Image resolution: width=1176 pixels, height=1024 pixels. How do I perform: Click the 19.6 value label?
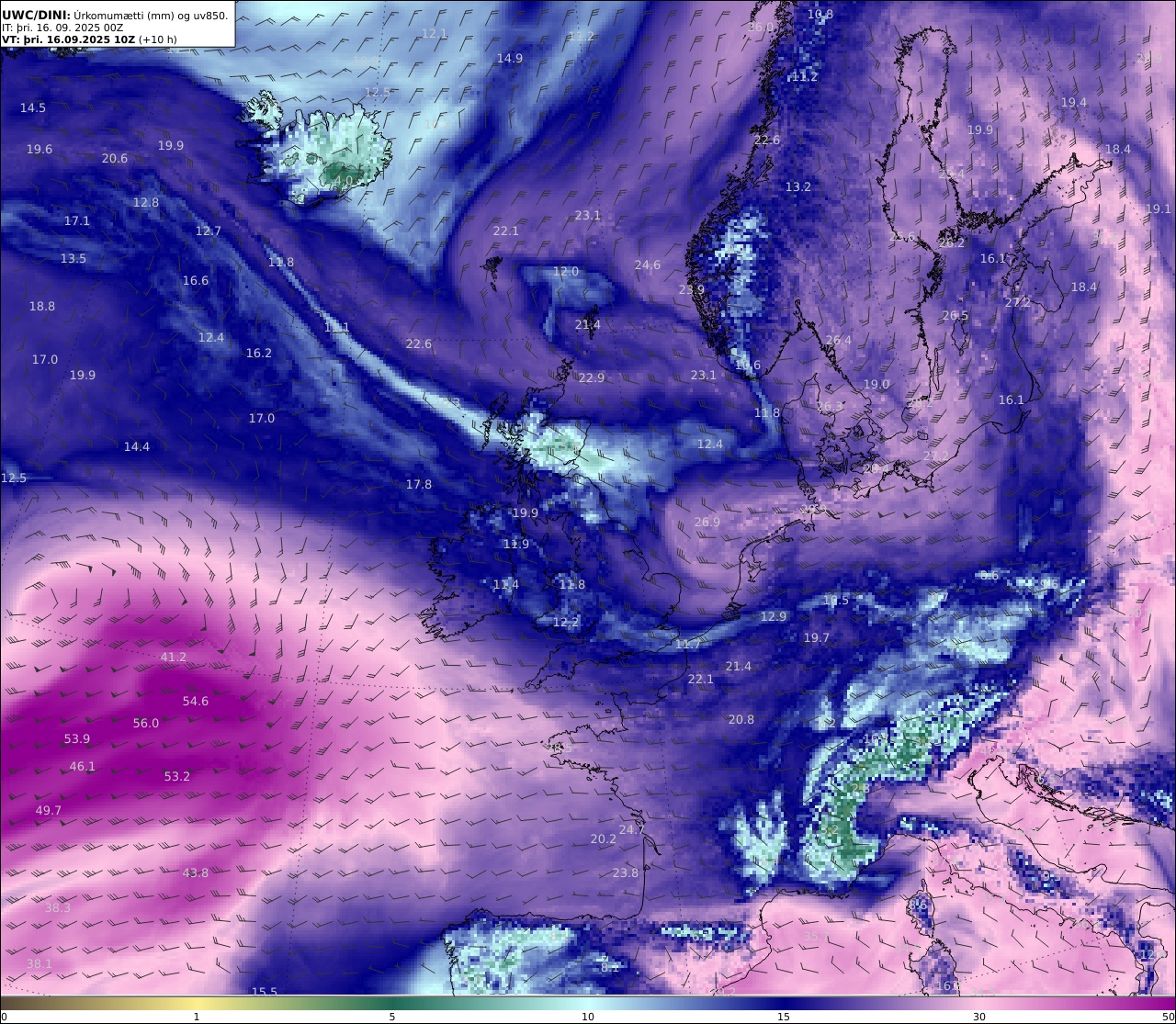[x=40, y=149]
